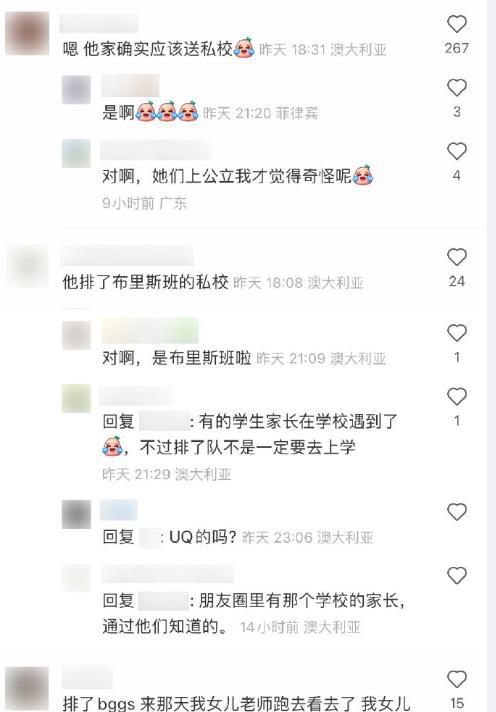Tap mentioned user in '有的学生家长' reply

pyautogui.click(x=164, y=421)
